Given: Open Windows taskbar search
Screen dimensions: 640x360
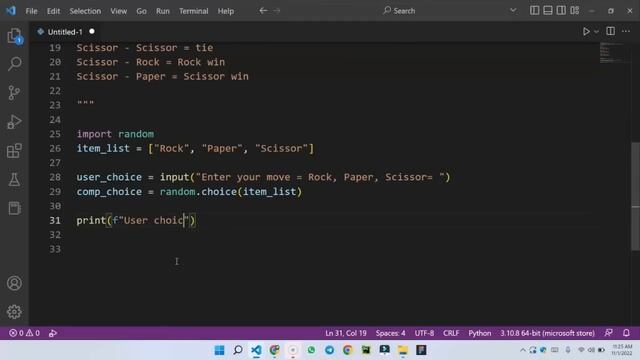Looking at the screenshot, I should tap(238, 350).
